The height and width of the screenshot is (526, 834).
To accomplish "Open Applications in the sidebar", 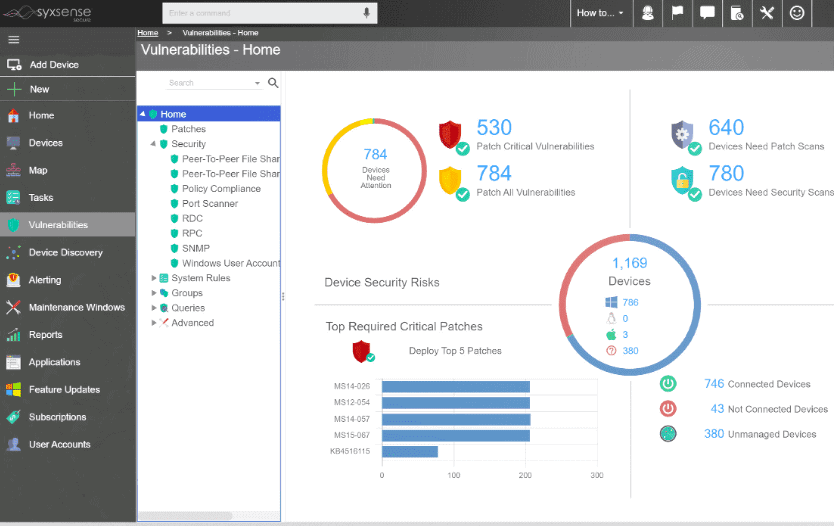I will [68, 362].
